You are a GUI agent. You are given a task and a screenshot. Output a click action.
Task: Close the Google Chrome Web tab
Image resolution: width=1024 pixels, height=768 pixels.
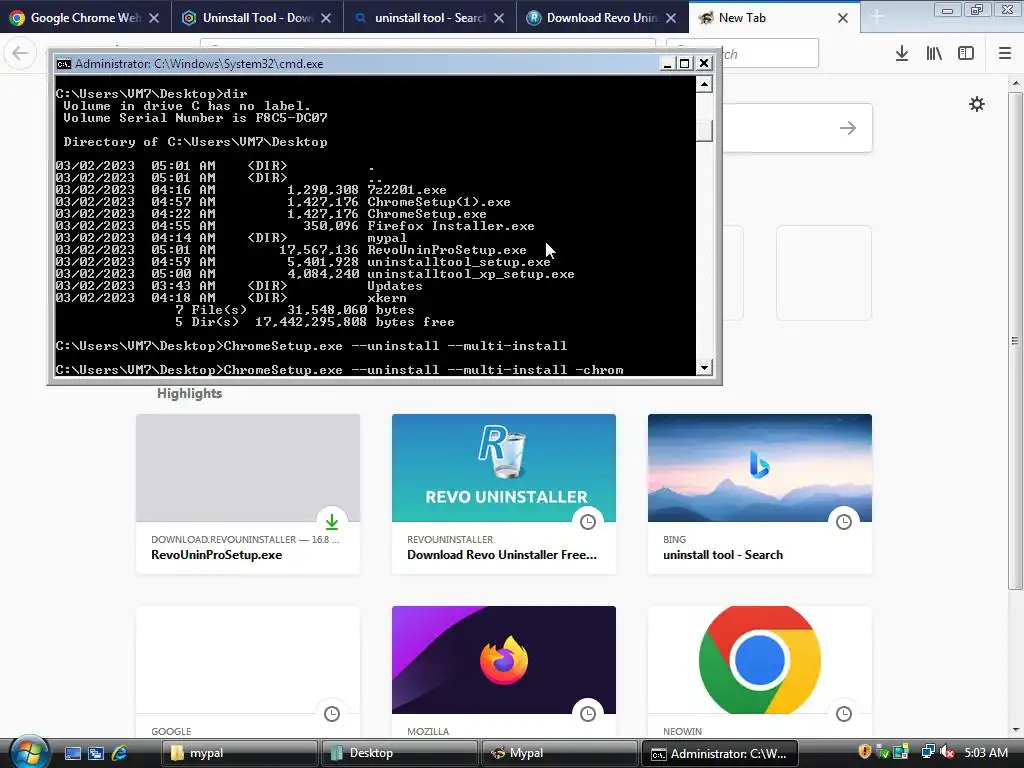pos(154,18)
